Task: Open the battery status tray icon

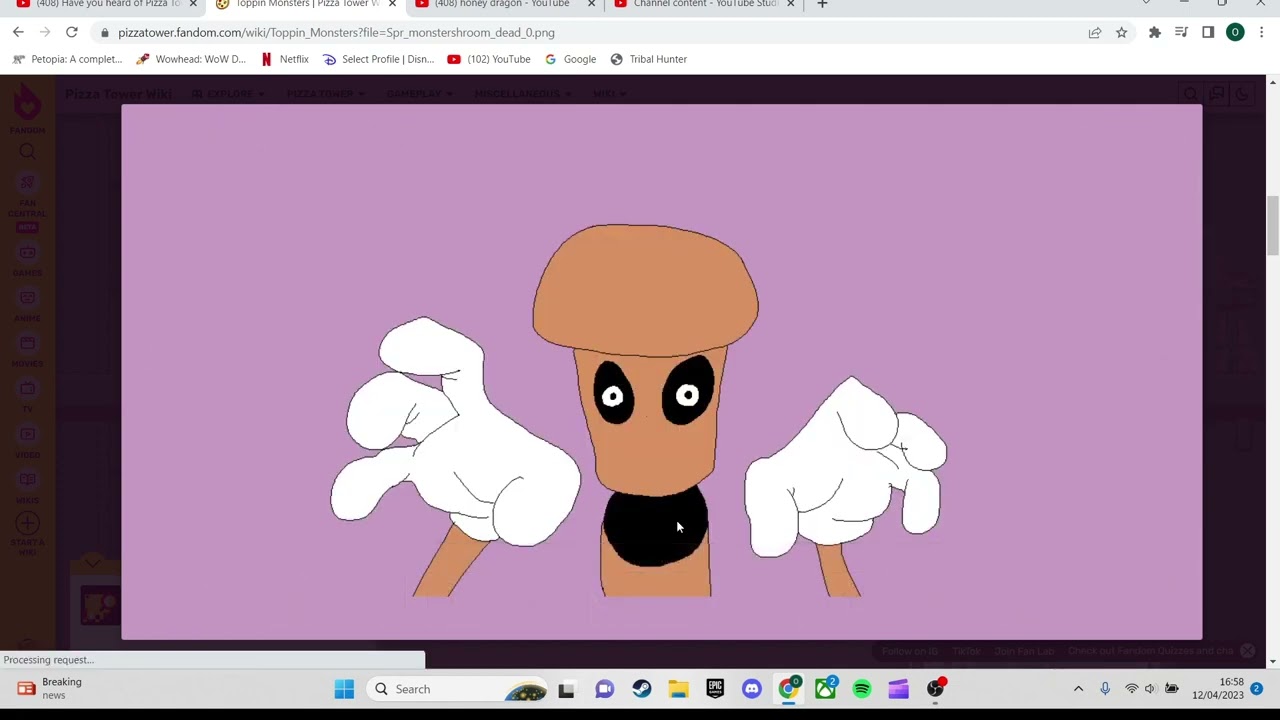Action: tap(1172, 689)
